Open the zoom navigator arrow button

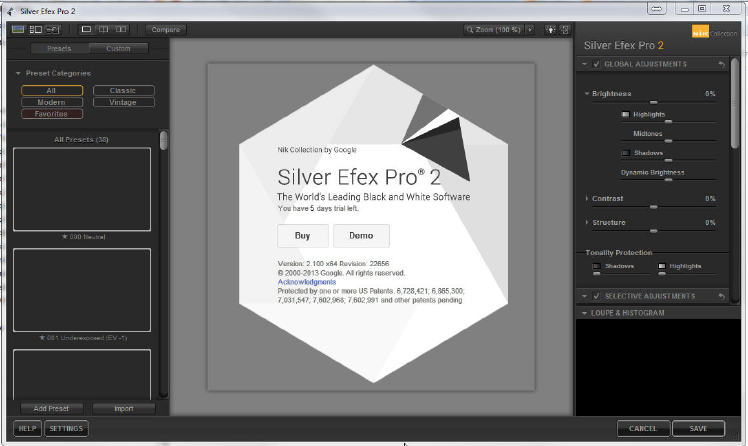530,30
